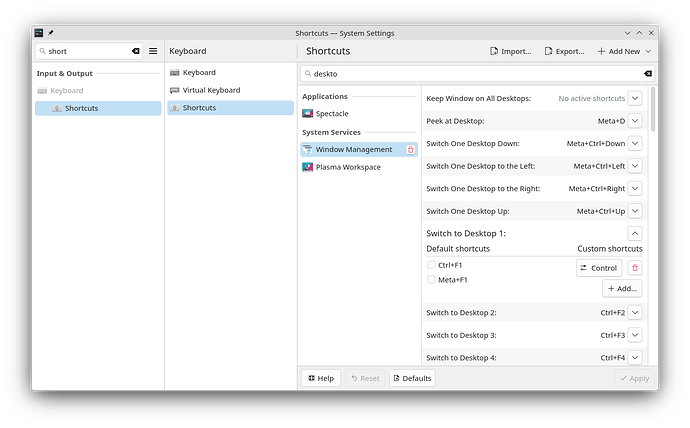Click Add... to add a custom shortcut
Viewport: 690px width, 428px height.
[x=622, y=289]
